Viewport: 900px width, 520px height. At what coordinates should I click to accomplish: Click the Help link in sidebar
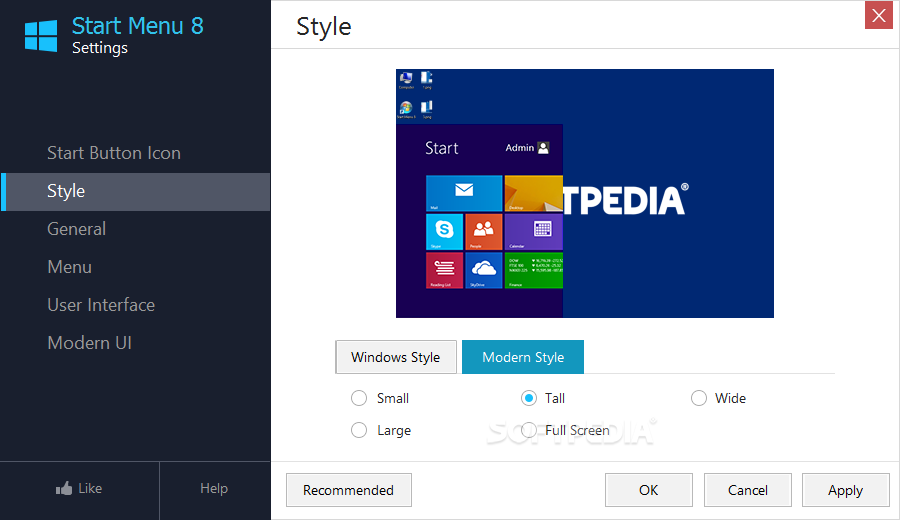pyautogui.click(x=214, y=488)
